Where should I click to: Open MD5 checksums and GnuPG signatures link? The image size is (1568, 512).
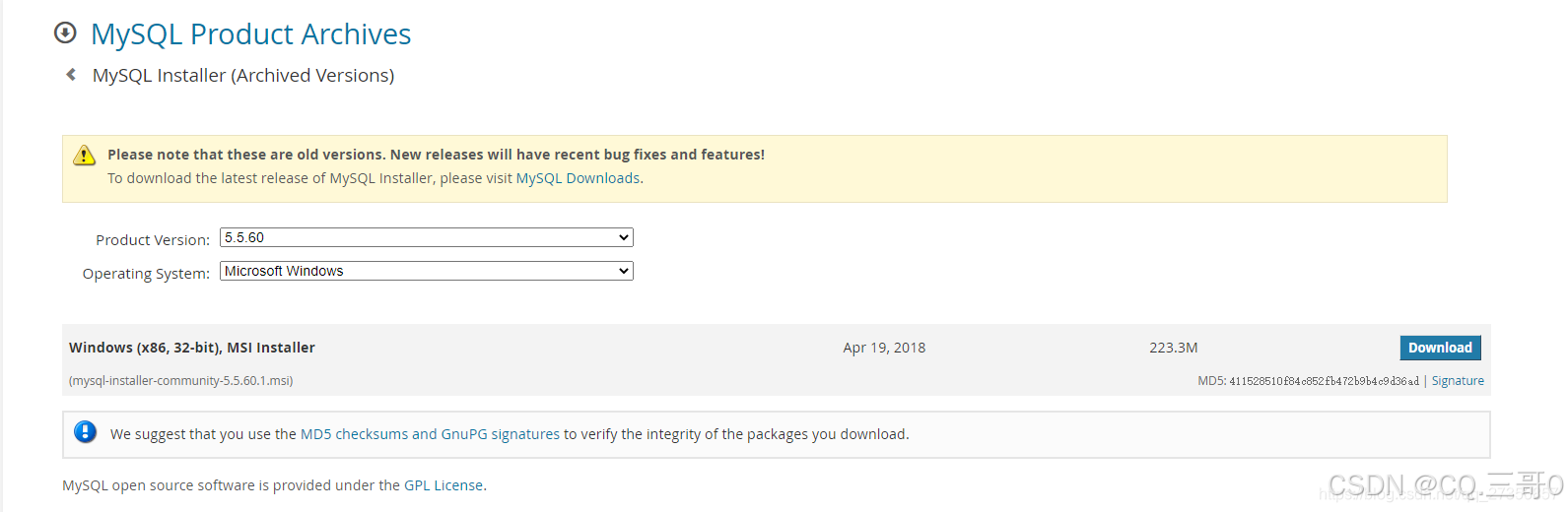[x=430, y=434]
